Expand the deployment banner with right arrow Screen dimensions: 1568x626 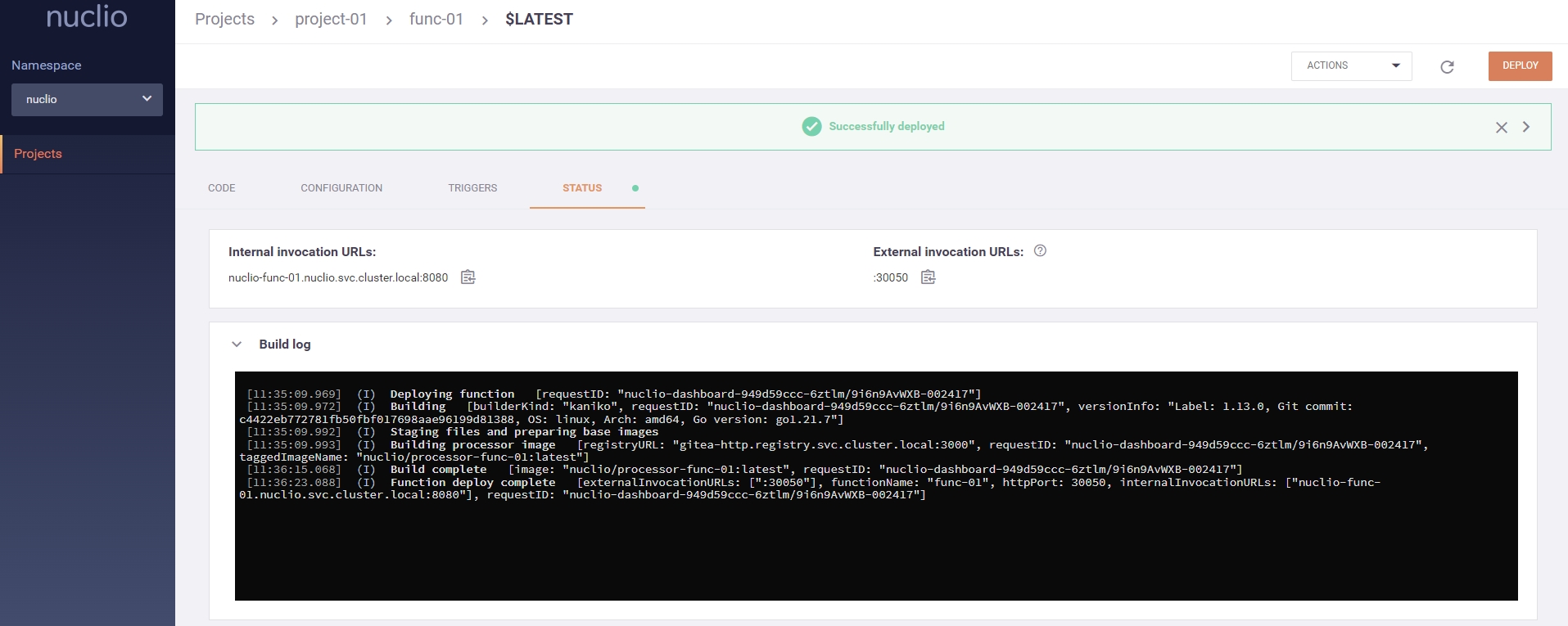[x=1526, y=127]
